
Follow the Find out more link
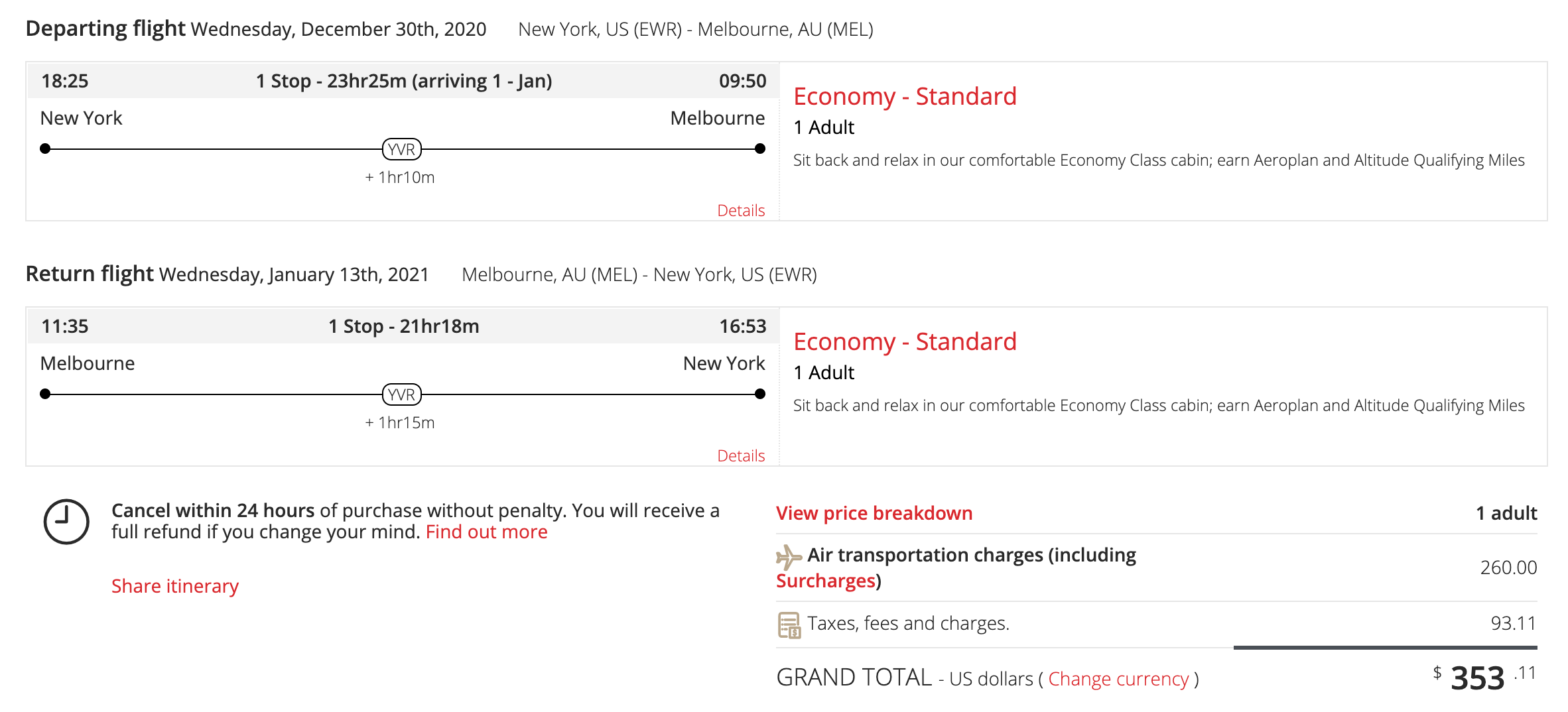click(x=486, y=532)
